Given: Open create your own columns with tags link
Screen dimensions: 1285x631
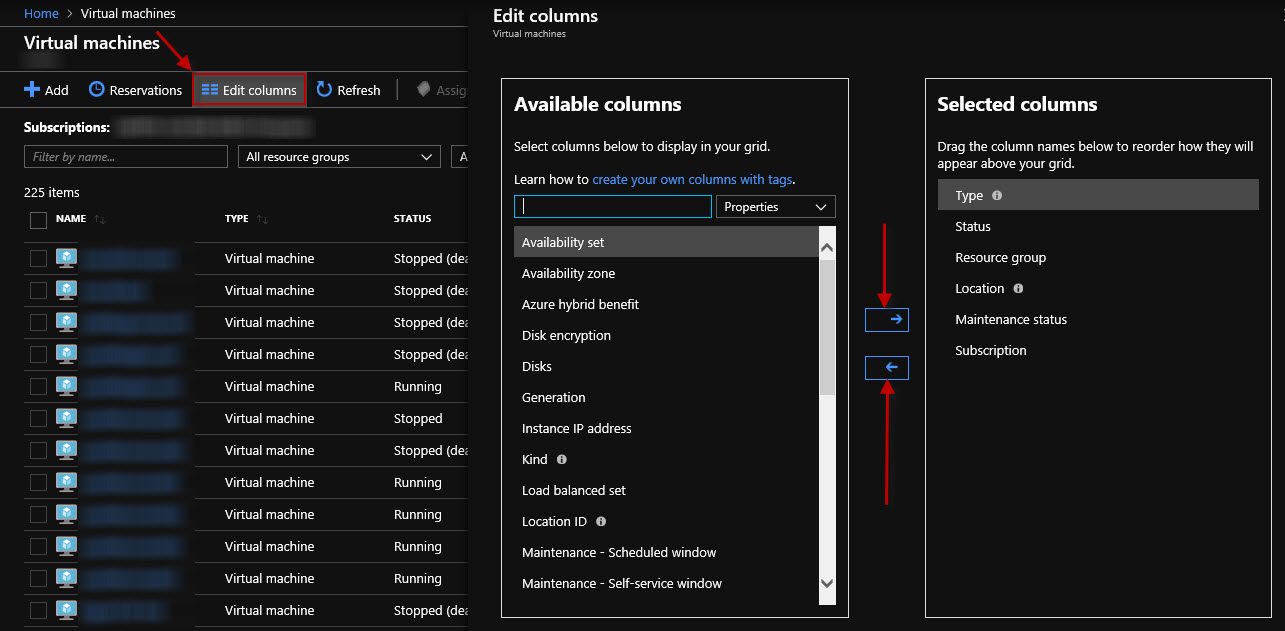Looking at the screenshot, I should (x=692, y=179).
